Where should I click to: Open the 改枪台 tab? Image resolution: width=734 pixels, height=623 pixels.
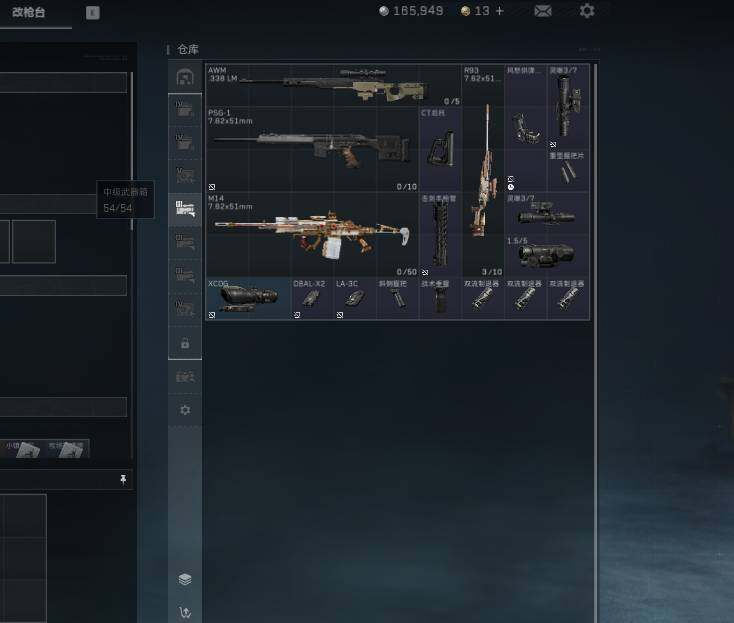point(29,13)
